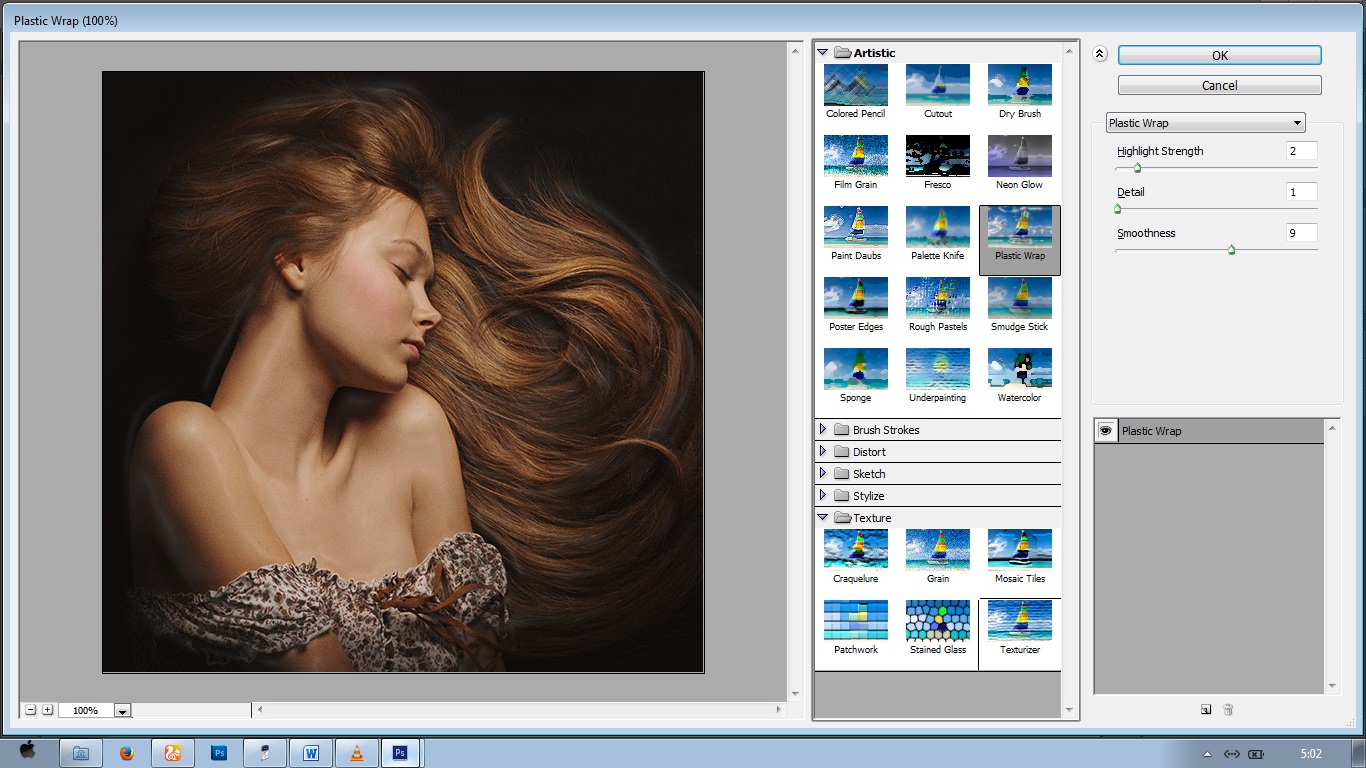
Task: Switch to Microsoft Word in taskbar
Action: [310, 753]
